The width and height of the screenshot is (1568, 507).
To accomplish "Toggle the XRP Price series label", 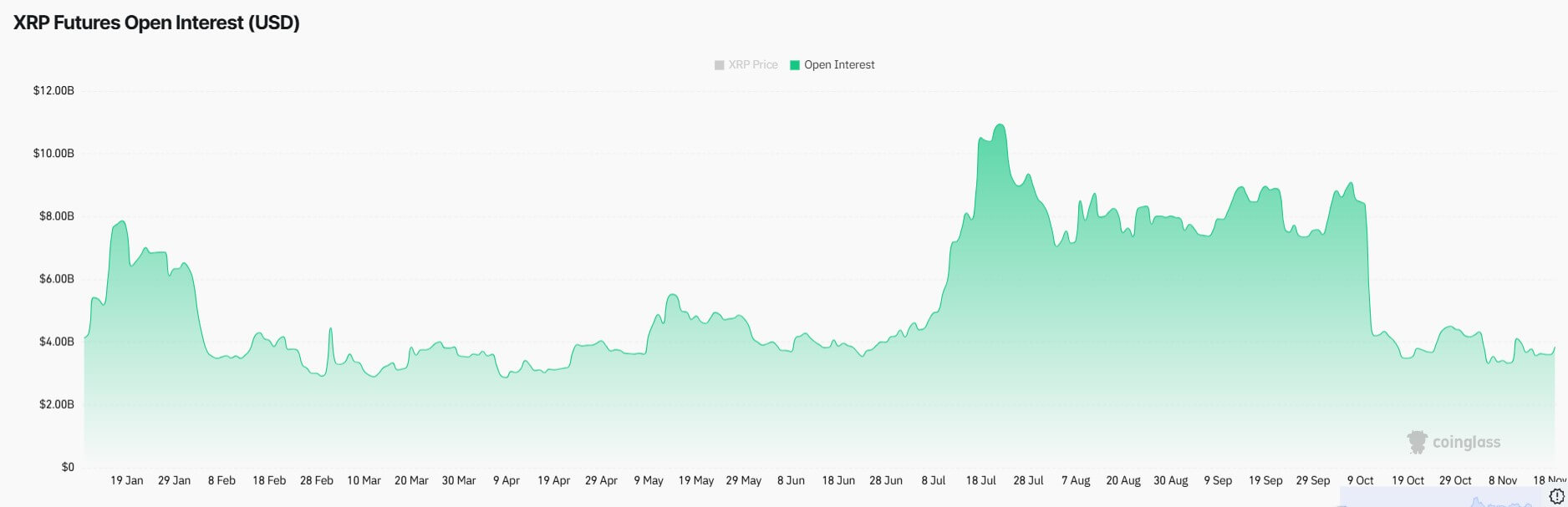I will pyautogui.click(x=752, y=65).
